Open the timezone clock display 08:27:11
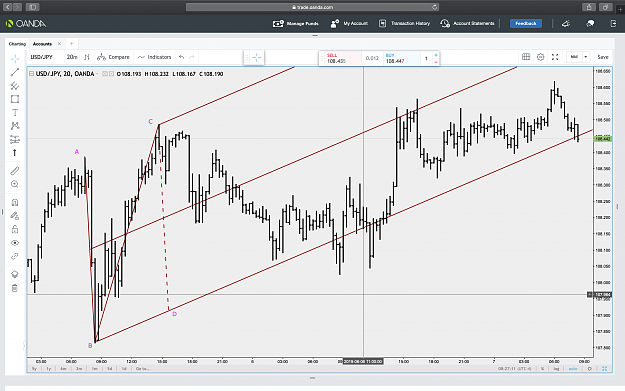 pos(515,369)
